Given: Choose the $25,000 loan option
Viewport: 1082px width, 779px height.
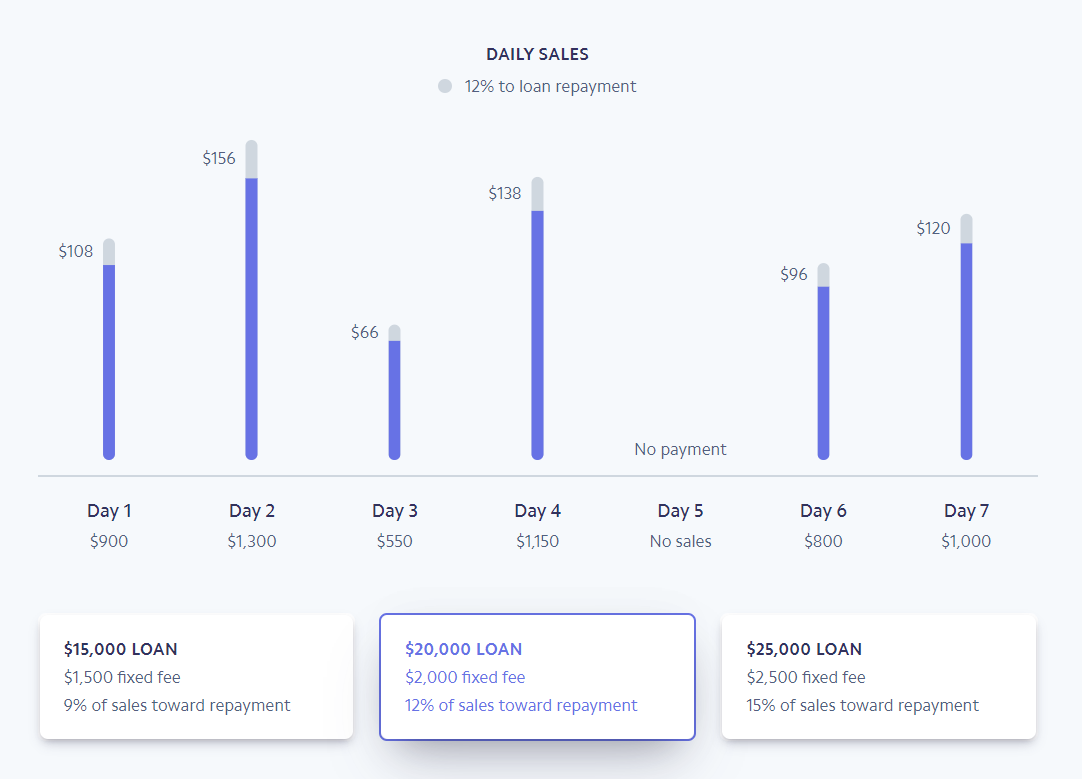Looking at the screenshot, I should click(878, 677).
